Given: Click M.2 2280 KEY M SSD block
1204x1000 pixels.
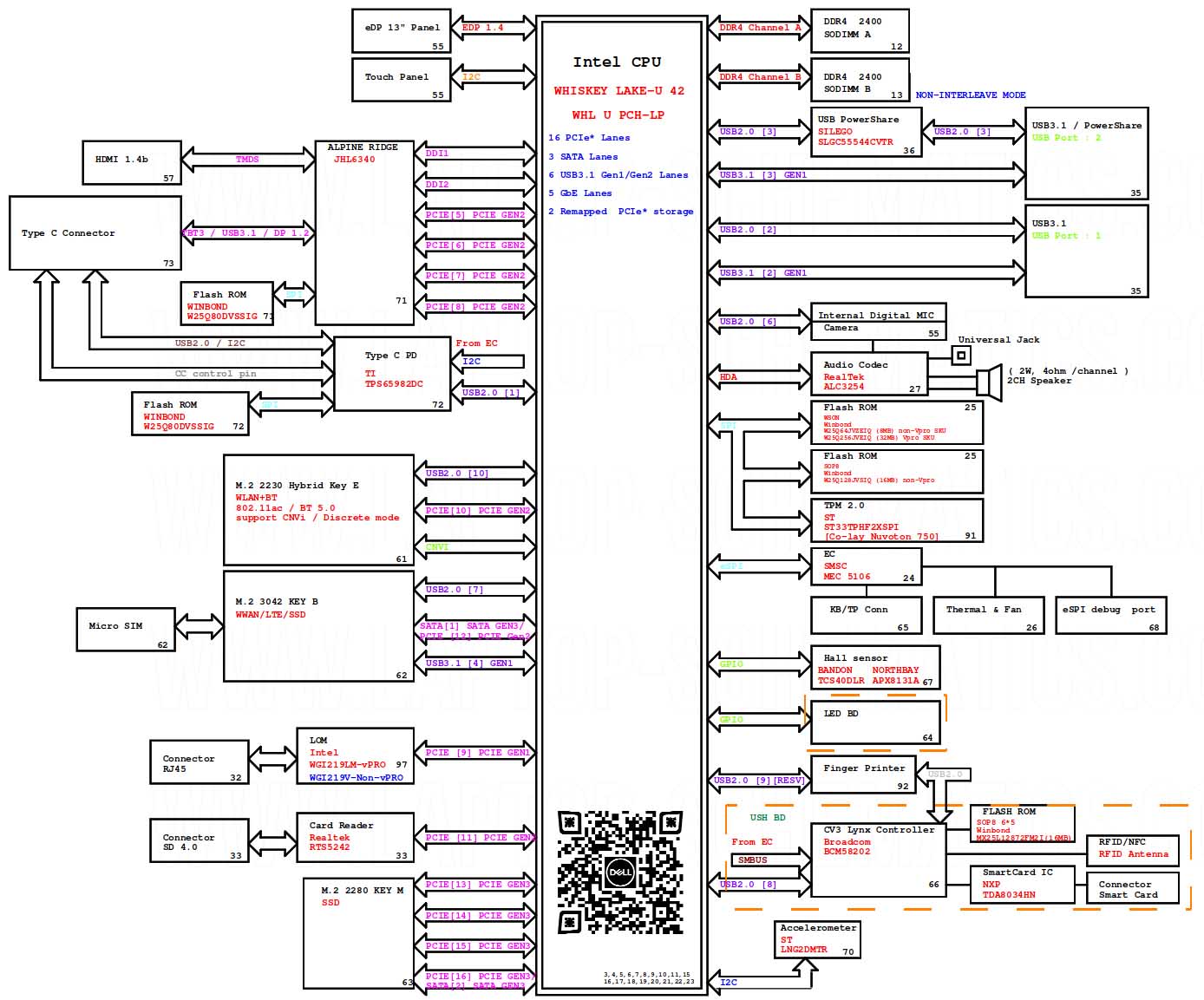Looking at the screenshot, I should (x=359, y=934).
